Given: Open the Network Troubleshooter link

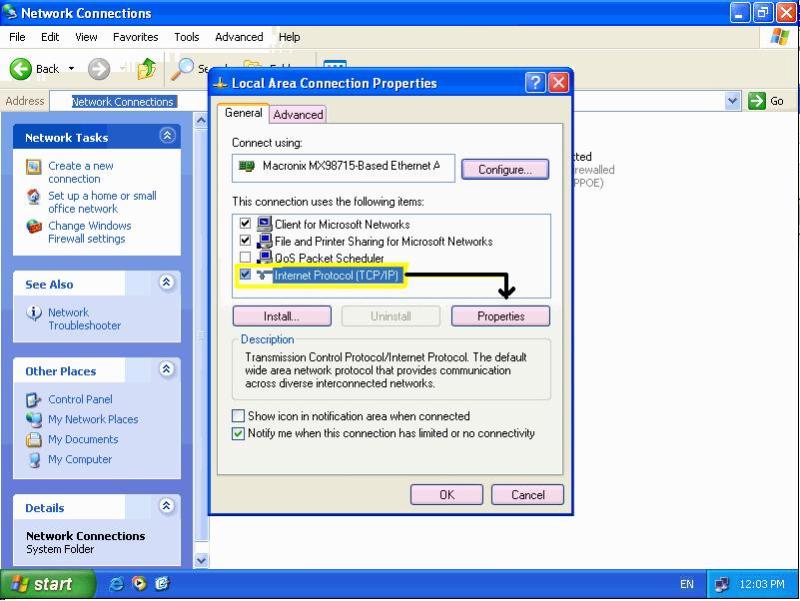Looking at the screenshot, I should pos(84,319).
